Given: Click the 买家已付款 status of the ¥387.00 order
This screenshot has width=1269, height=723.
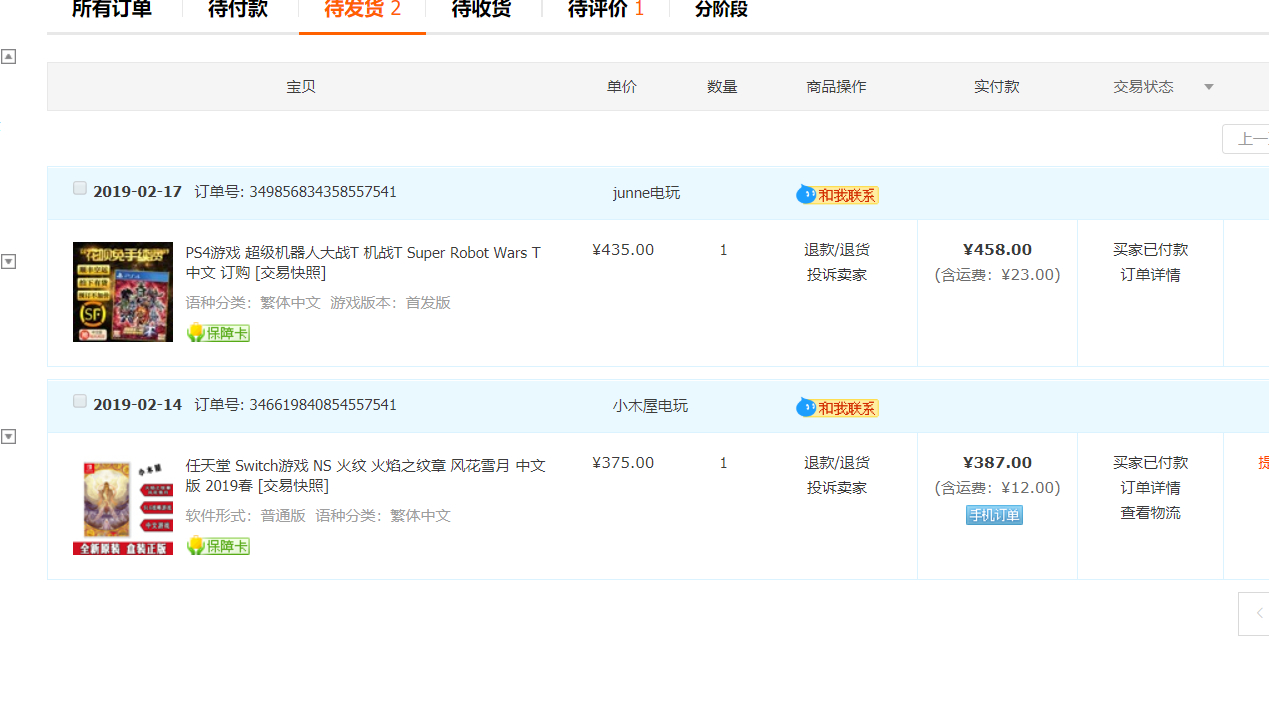Looking at the screenshot, I should tap(1150, 463).
